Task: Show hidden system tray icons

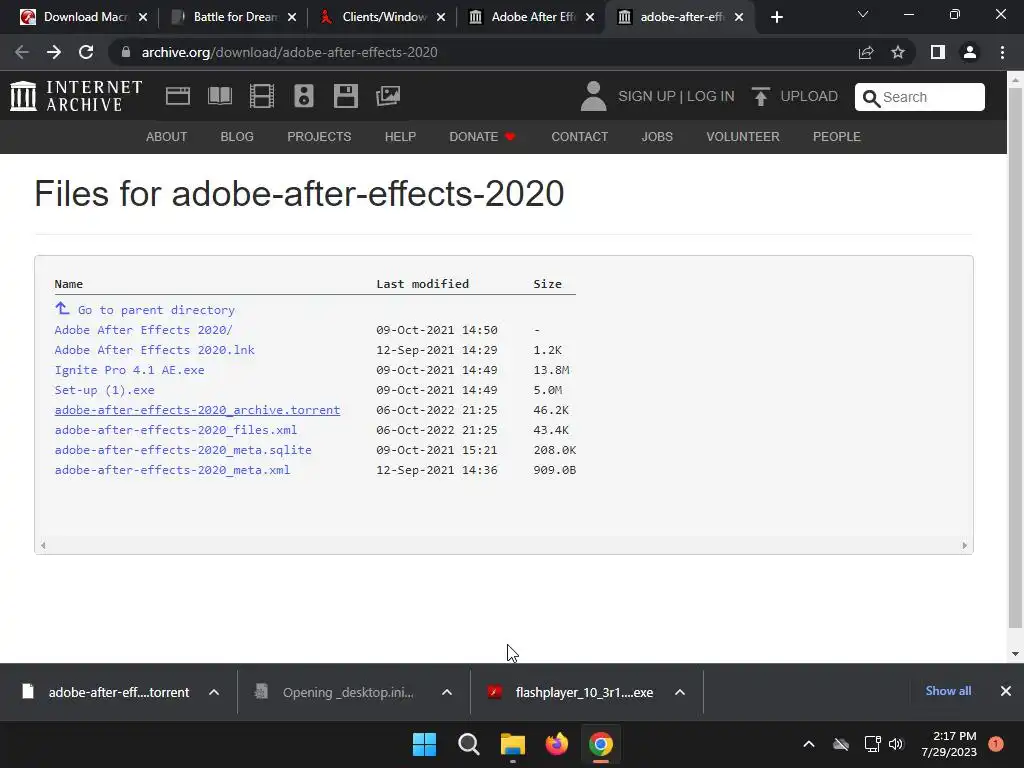Action: [808, 744]
